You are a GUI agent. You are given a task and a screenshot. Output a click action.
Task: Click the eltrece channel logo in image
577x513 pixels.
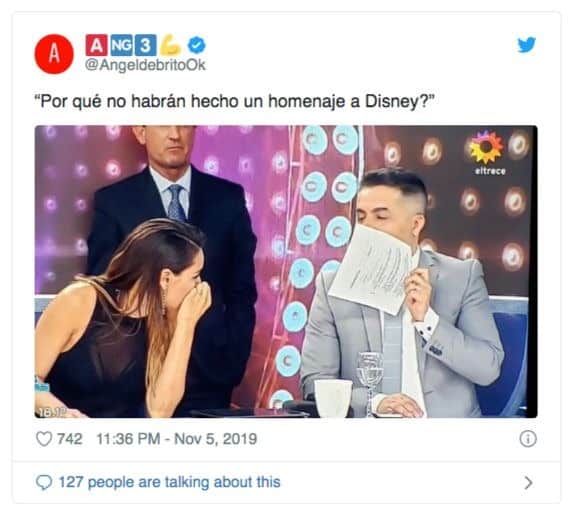(488, 153)
